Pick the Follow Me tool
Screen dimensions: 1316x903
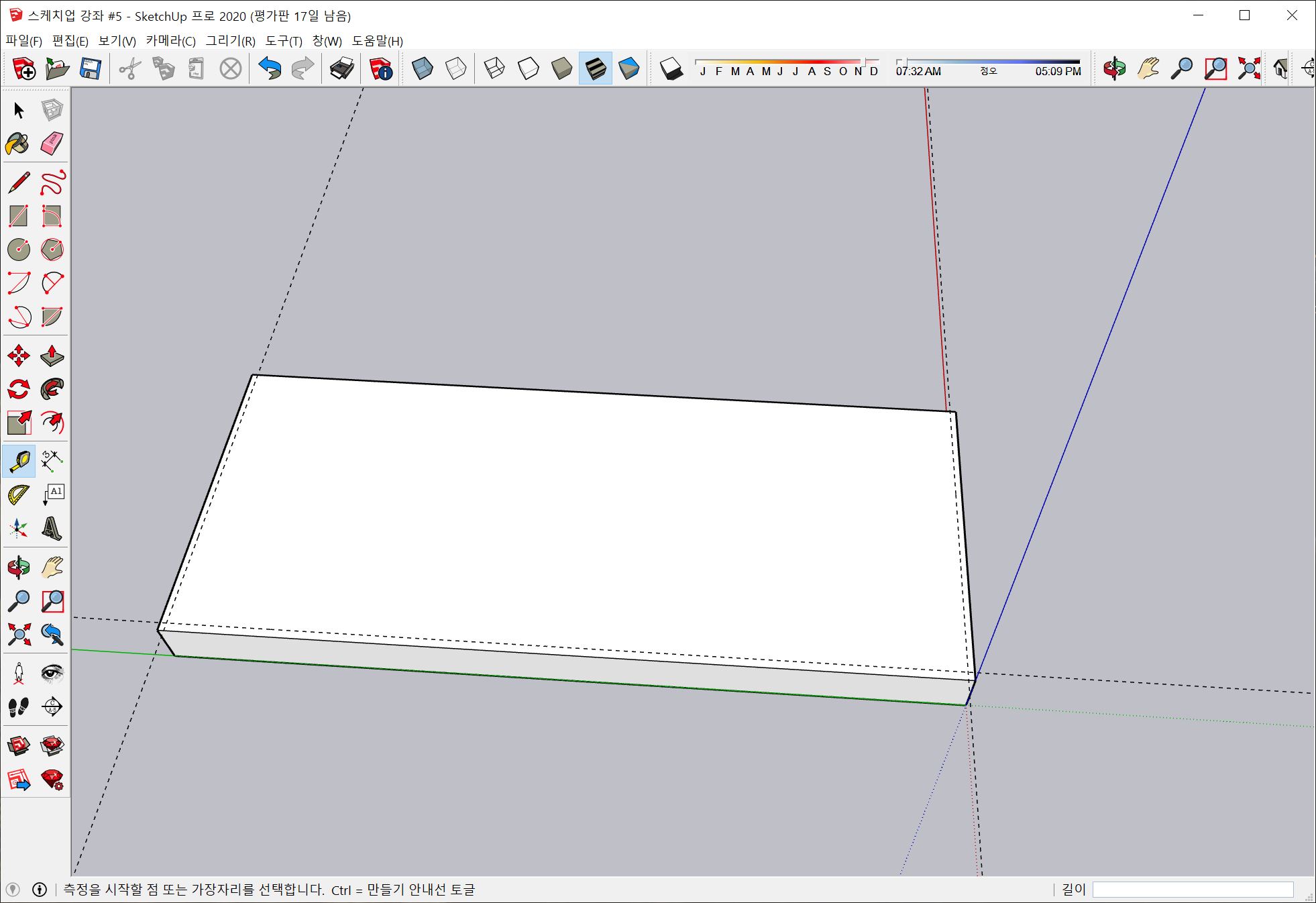[x=52, y=389]
